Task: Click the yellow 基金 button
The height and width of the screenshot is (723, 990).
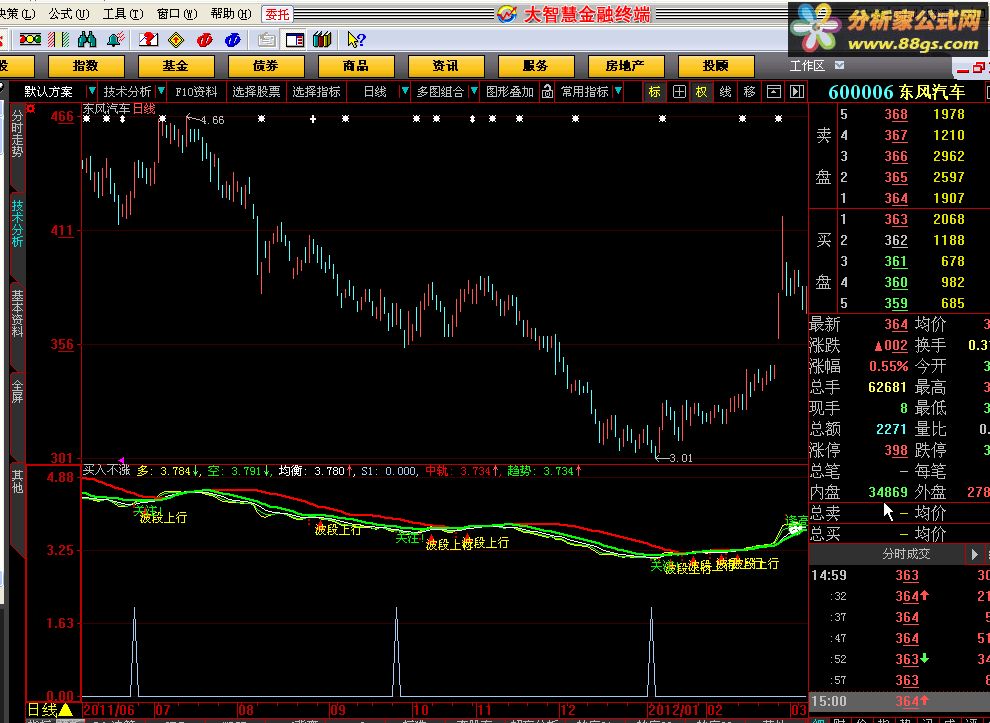Action: tap(176, 66)
